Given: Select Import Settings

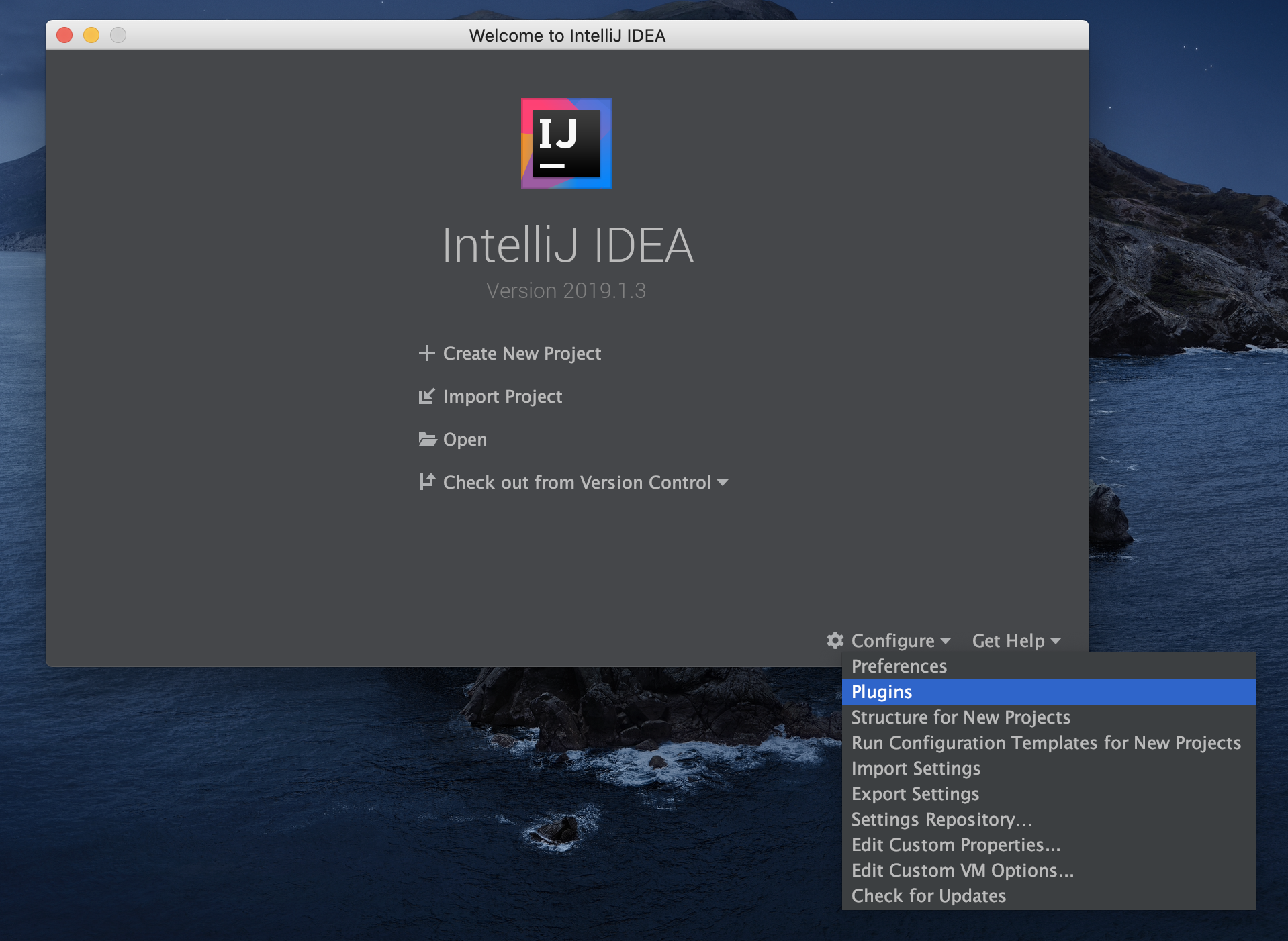Looking at the screenshot, I should 1048,769.
